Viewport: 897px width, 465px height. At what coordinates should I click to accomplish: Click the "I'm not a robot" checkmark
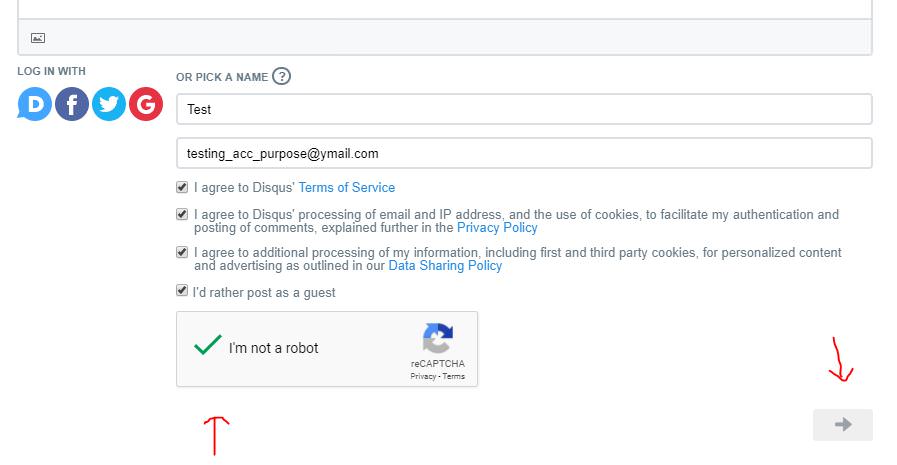point(208,346)
